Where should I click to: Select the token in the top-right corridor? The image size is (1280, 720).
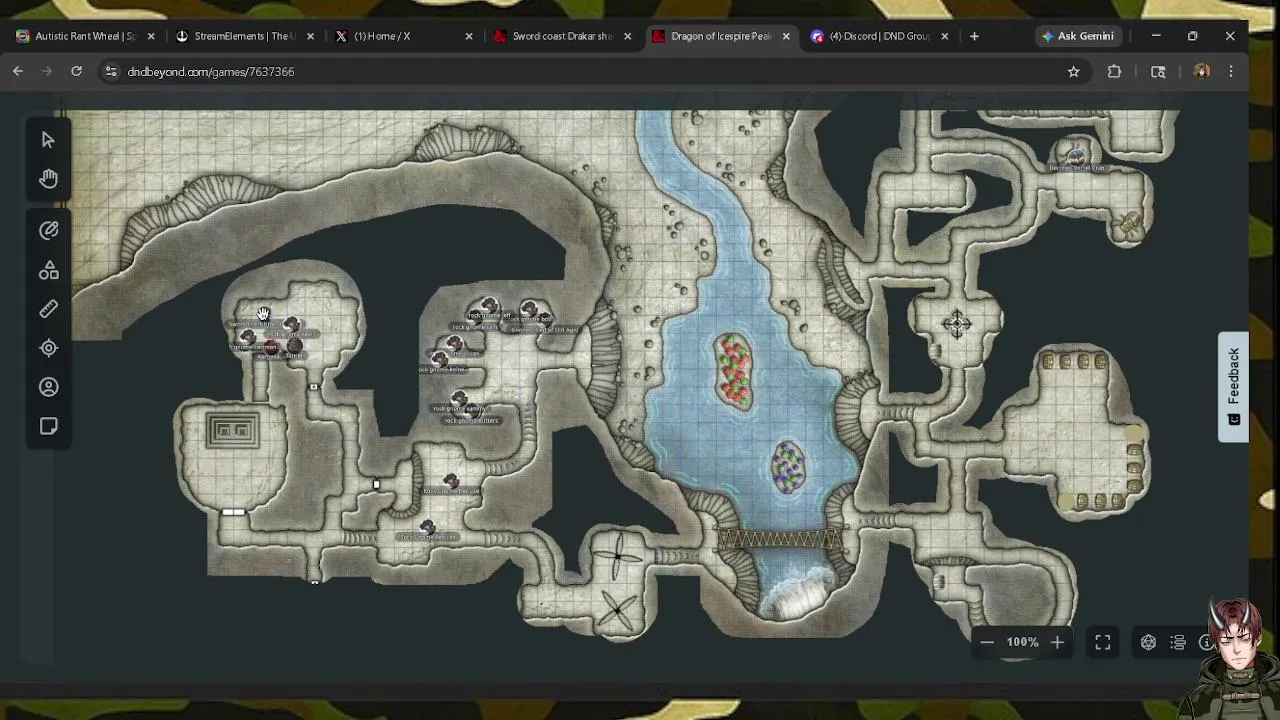coord(1076,156)
